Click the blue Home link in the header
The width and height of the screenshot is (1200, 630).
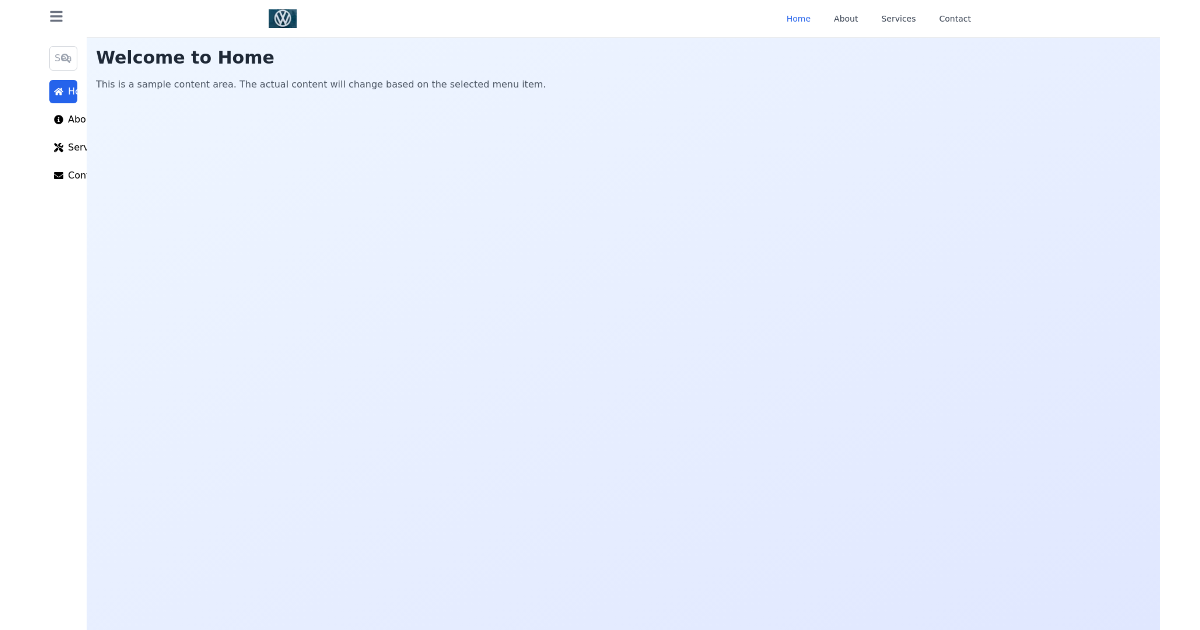point(798,19)
